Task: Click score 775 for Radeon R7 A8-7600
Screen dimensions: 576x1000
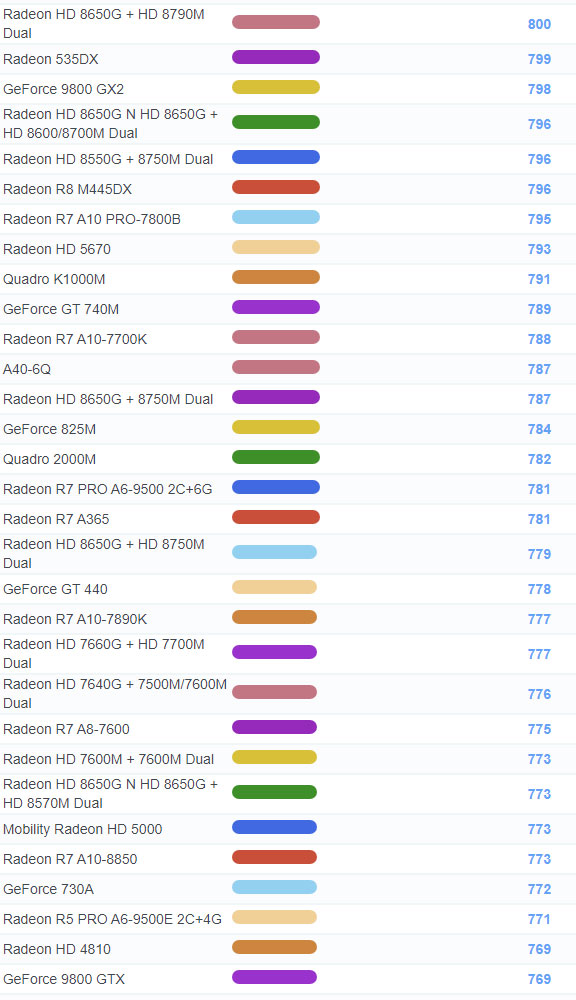Action: coord(539,729)
